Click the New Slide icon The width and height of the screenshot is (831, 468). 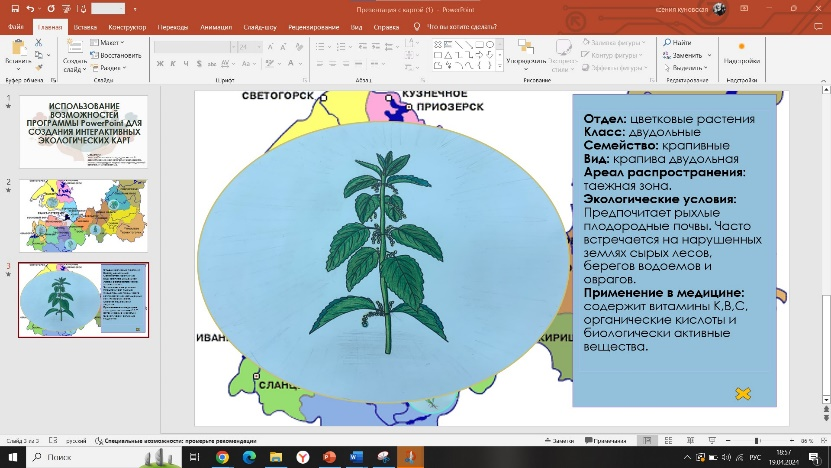tap(75, 47)
